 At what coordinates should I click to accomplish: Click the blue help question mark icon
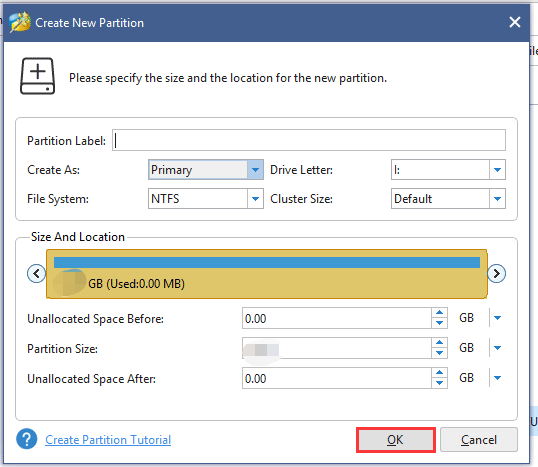click(x=27, y=439)
